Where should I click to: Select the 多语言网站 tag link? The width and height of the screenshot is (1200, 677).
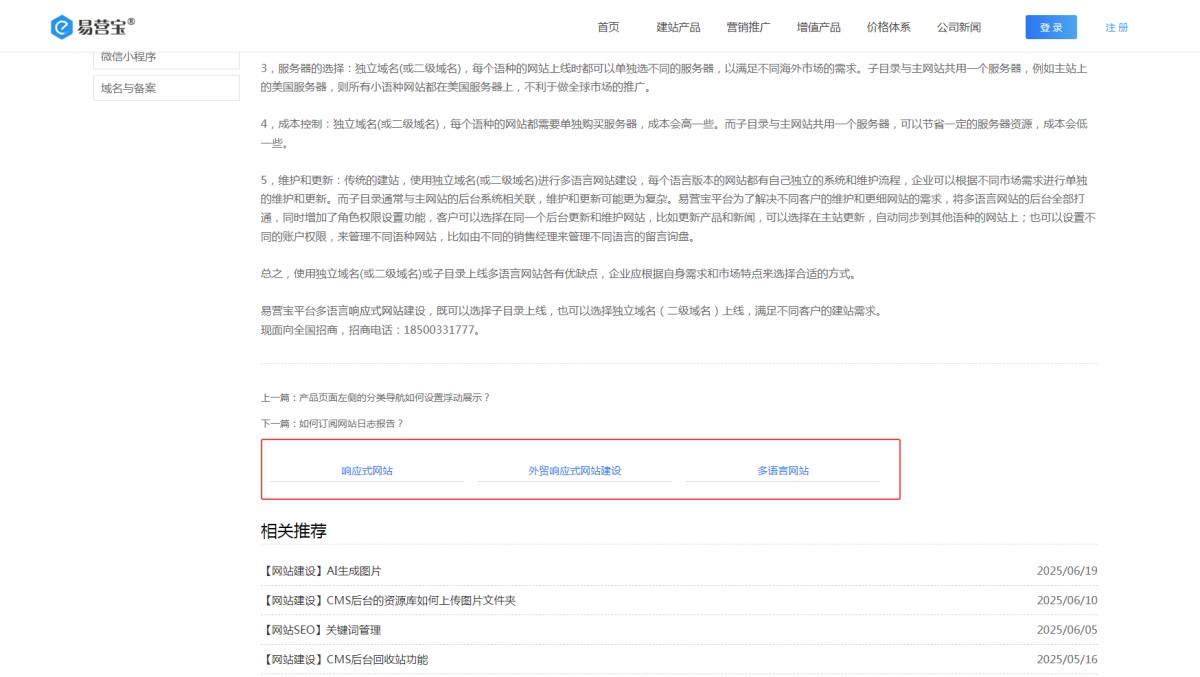point(783,470)
